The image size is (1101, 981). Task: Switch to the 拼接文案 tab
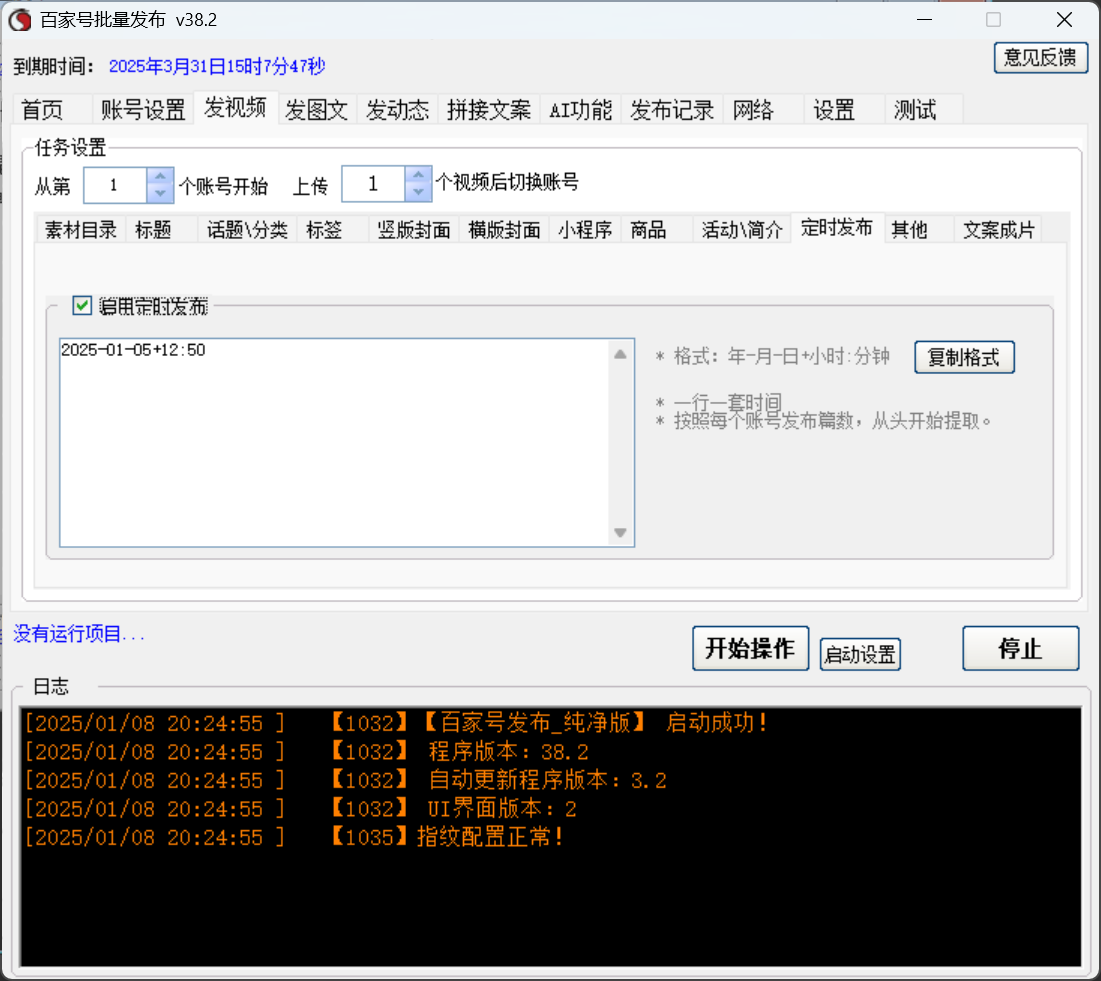click(x=489, y=110)
